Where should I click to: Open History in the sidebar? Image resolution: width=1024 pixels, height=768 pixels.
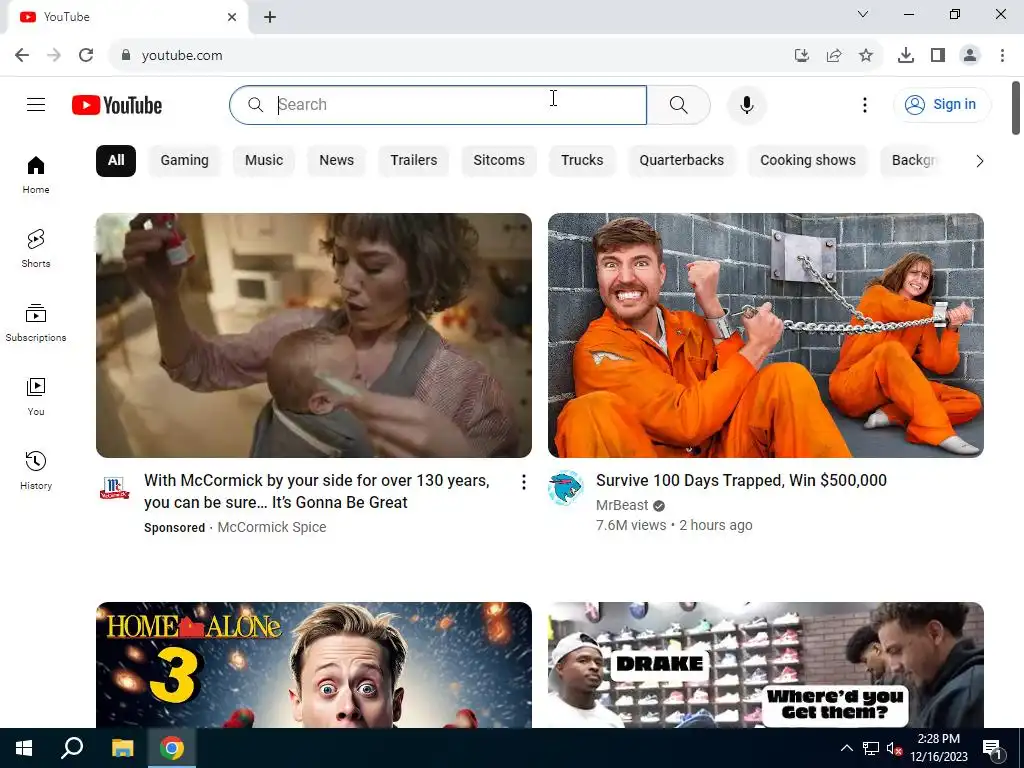coord(36,470)
